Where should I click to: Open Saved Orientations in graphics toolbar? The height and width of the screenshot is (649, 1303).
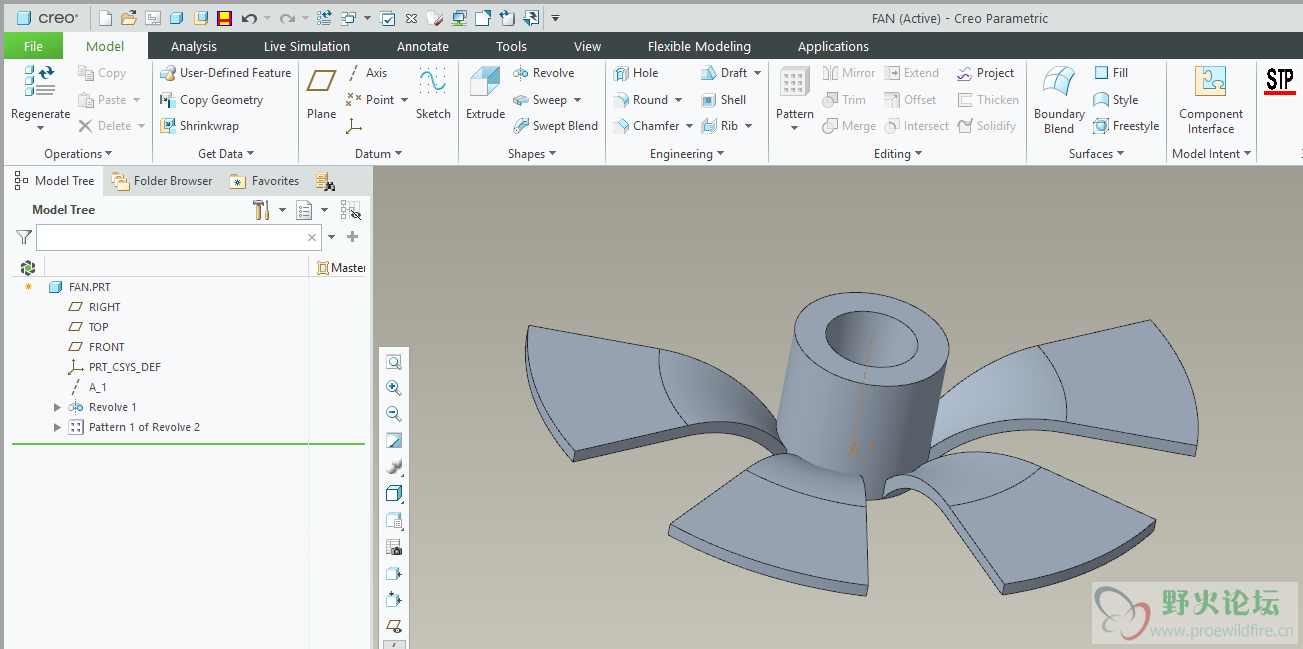coord(394,521)
